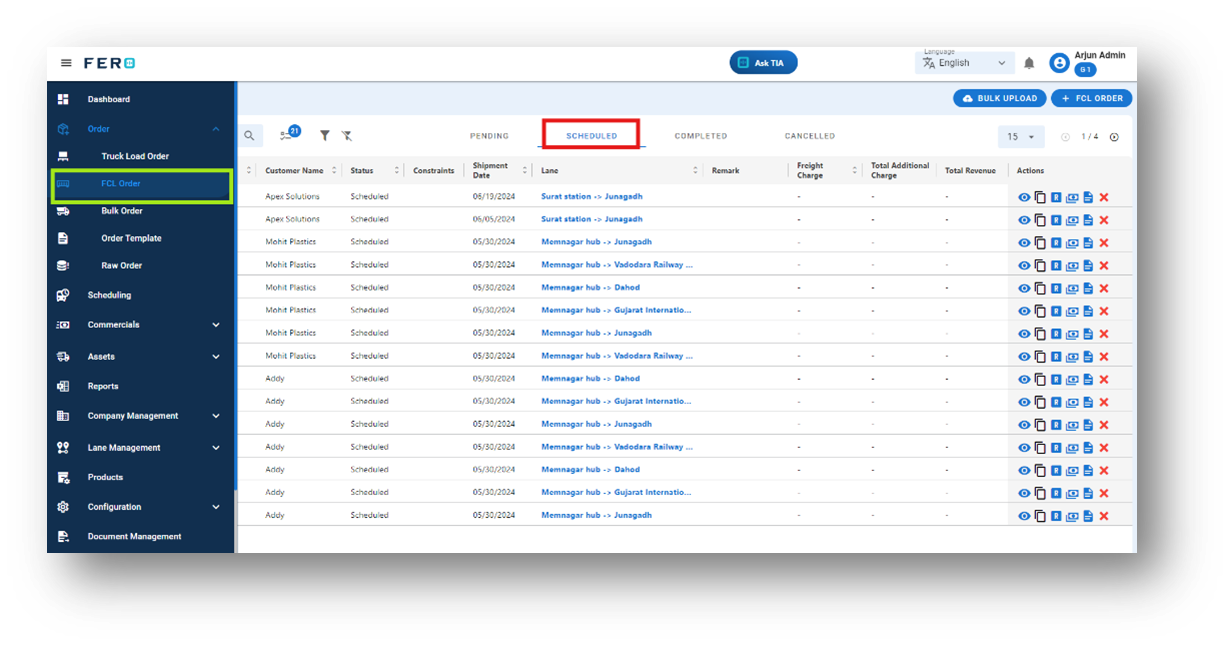Copy the first Apex Solutions order
This screenshot has height=648, width=1232.
1040,197
